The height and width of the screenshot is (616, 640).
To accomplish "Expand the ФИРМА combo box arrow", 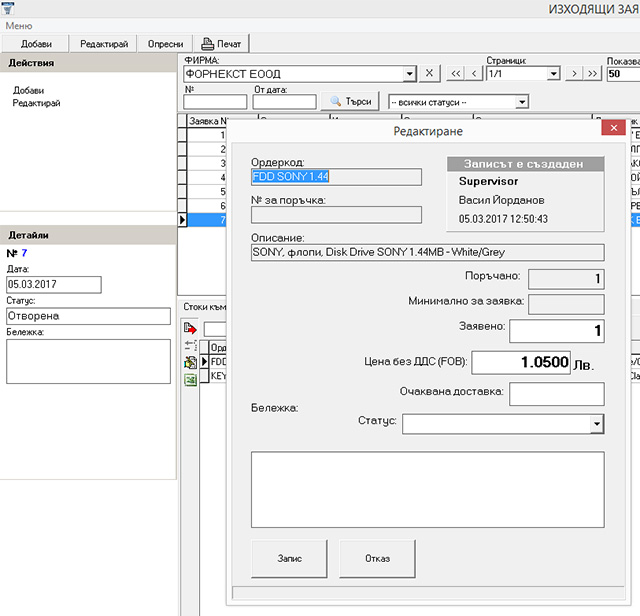I will click(x=409, y=74).
